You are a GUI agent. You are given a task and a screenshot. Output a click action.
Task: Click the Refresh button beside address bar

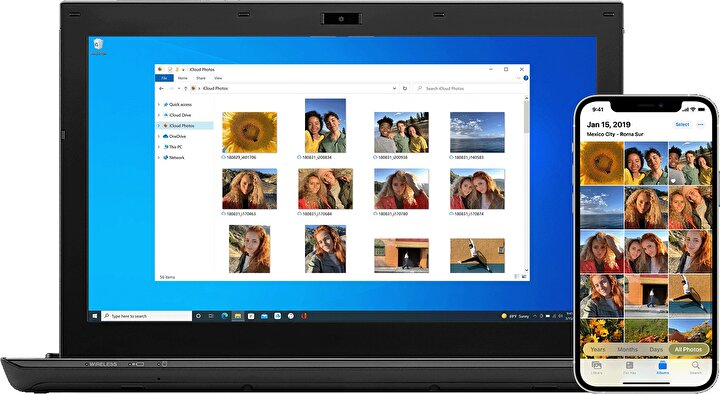(x=405, y=88)
